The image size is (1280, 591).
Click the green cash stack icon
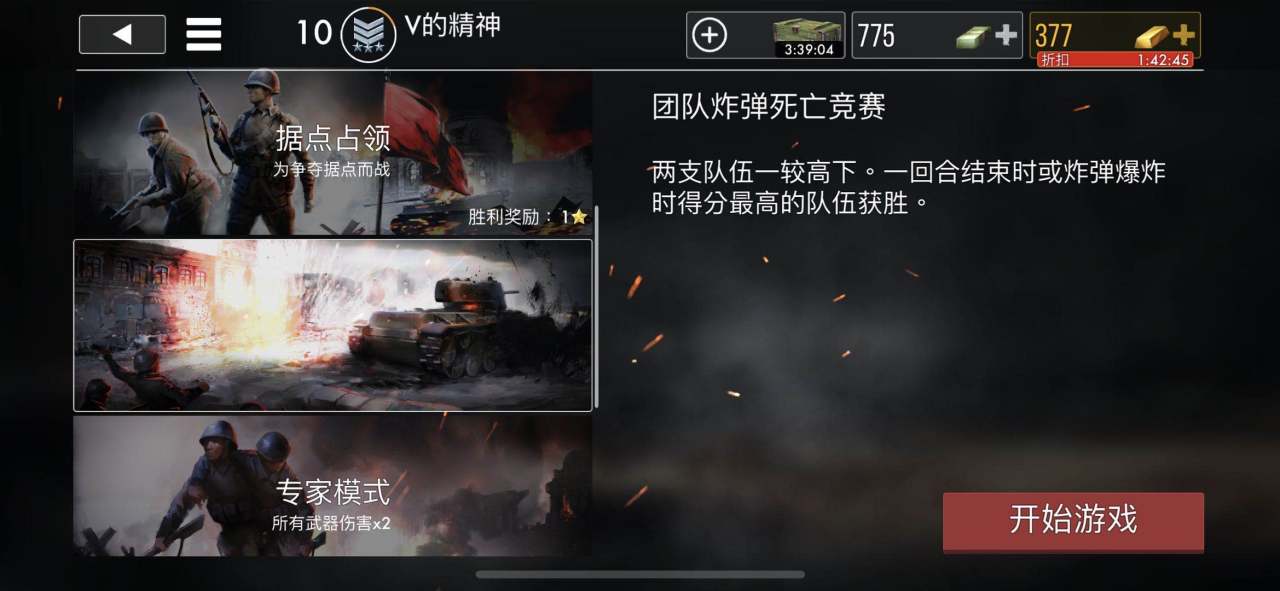point(973,37)
